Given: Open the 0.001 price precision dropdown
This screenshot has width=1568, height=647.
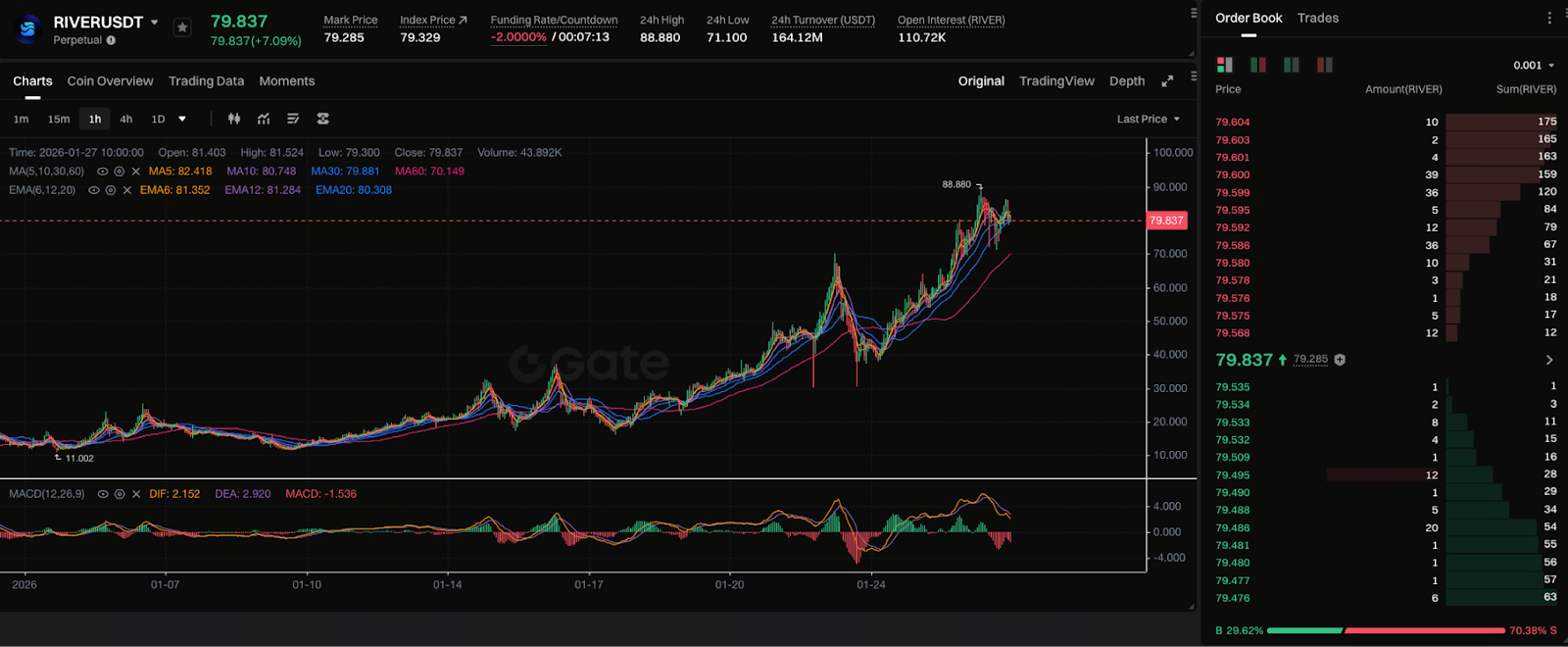Looking at the screenshot, I should click(x=1534, y=65).
